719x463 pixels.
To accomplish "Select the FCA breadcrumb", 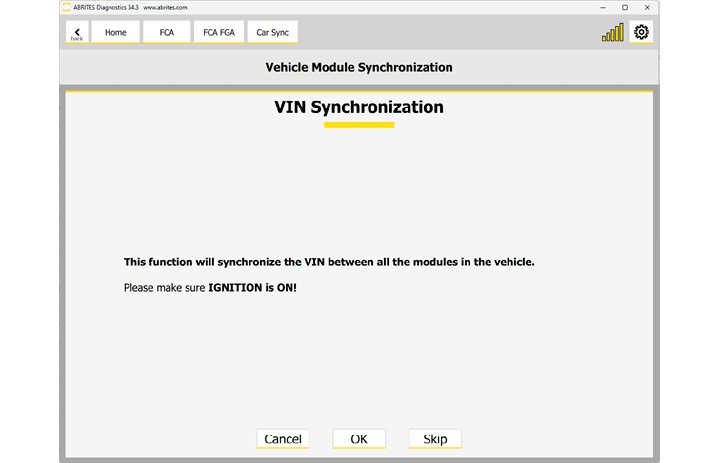I will pos(166,33).
